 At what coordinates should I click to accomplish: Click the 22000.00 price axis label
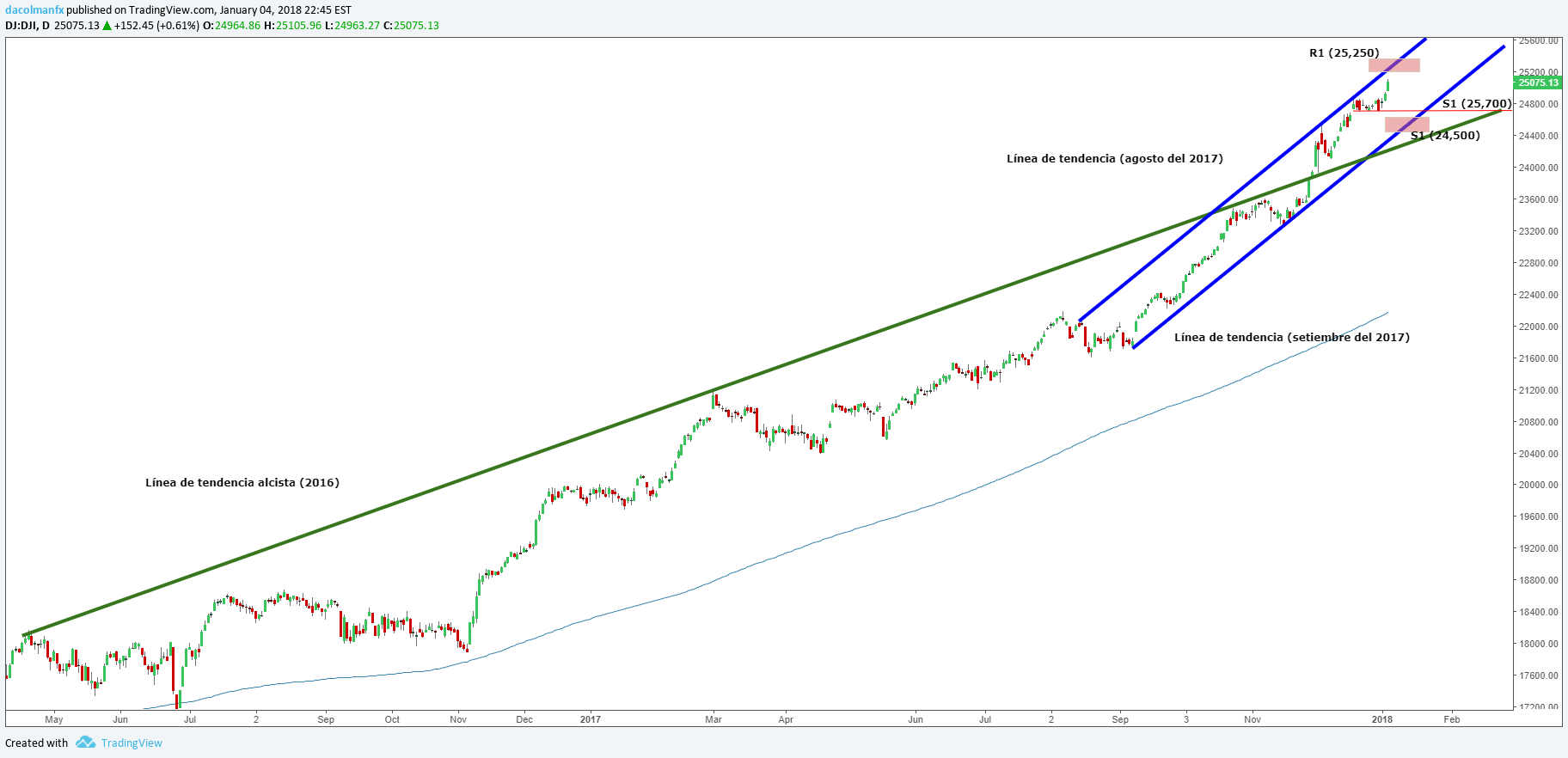[1539, 327]
